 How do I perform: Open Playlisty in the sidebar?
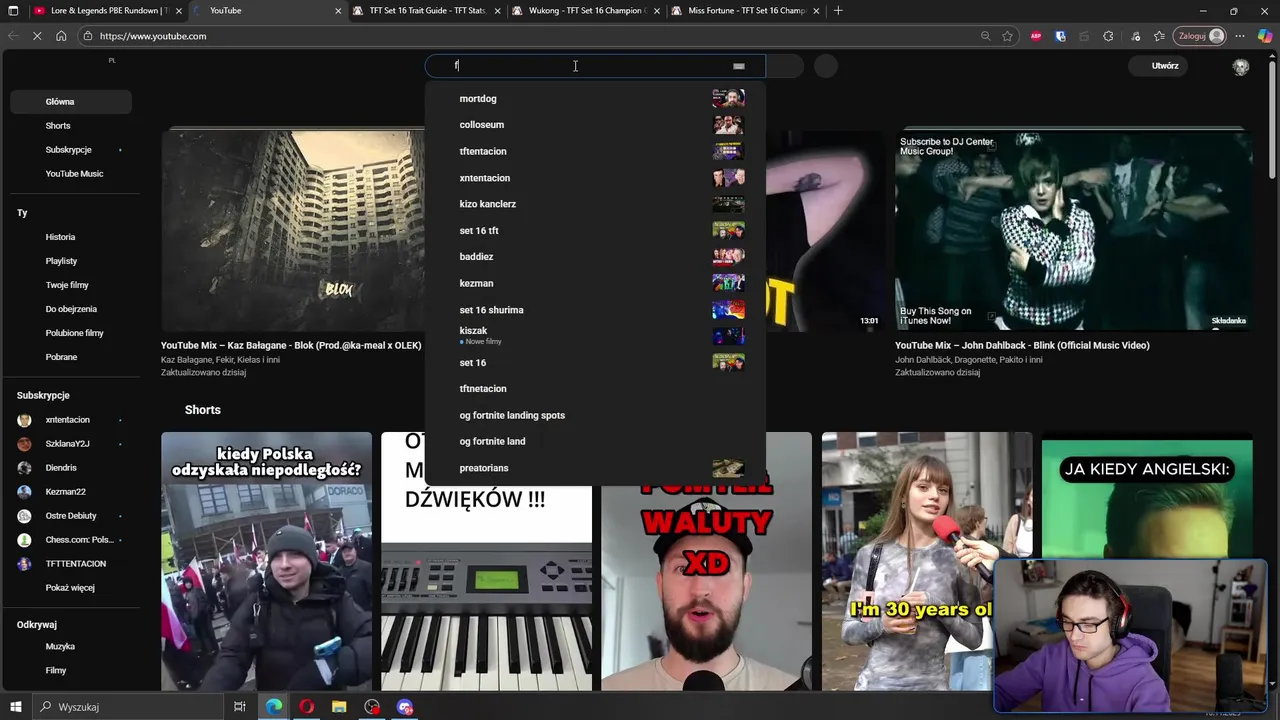[x=70, y=261]
